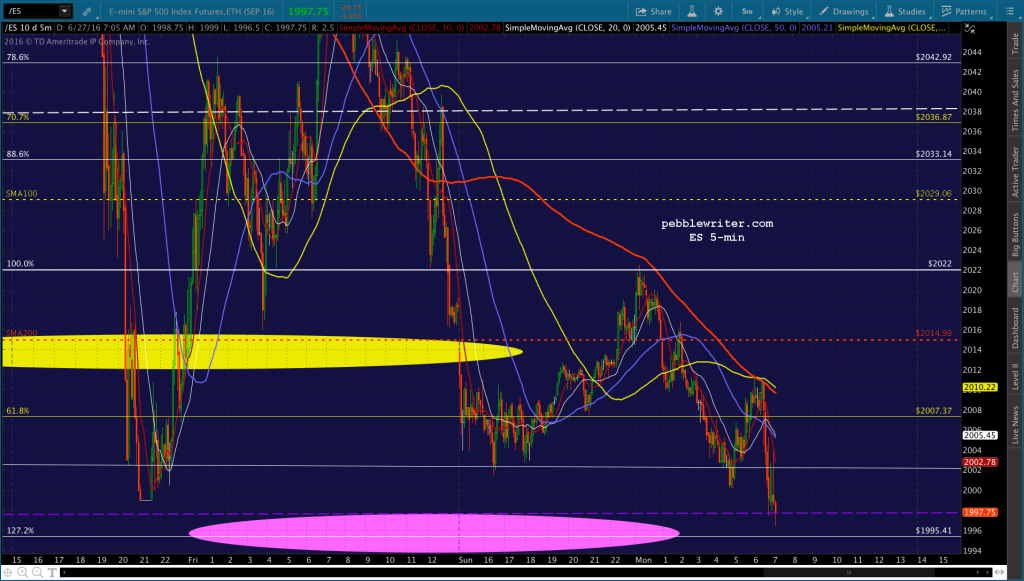Click the $2033.14 level label
This screenshot has height=581, width=1024.
coord(933,154)
